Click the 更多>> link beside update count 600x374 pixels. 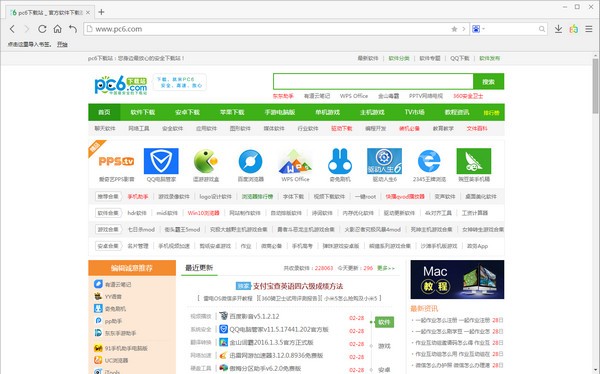coord(386,268)
